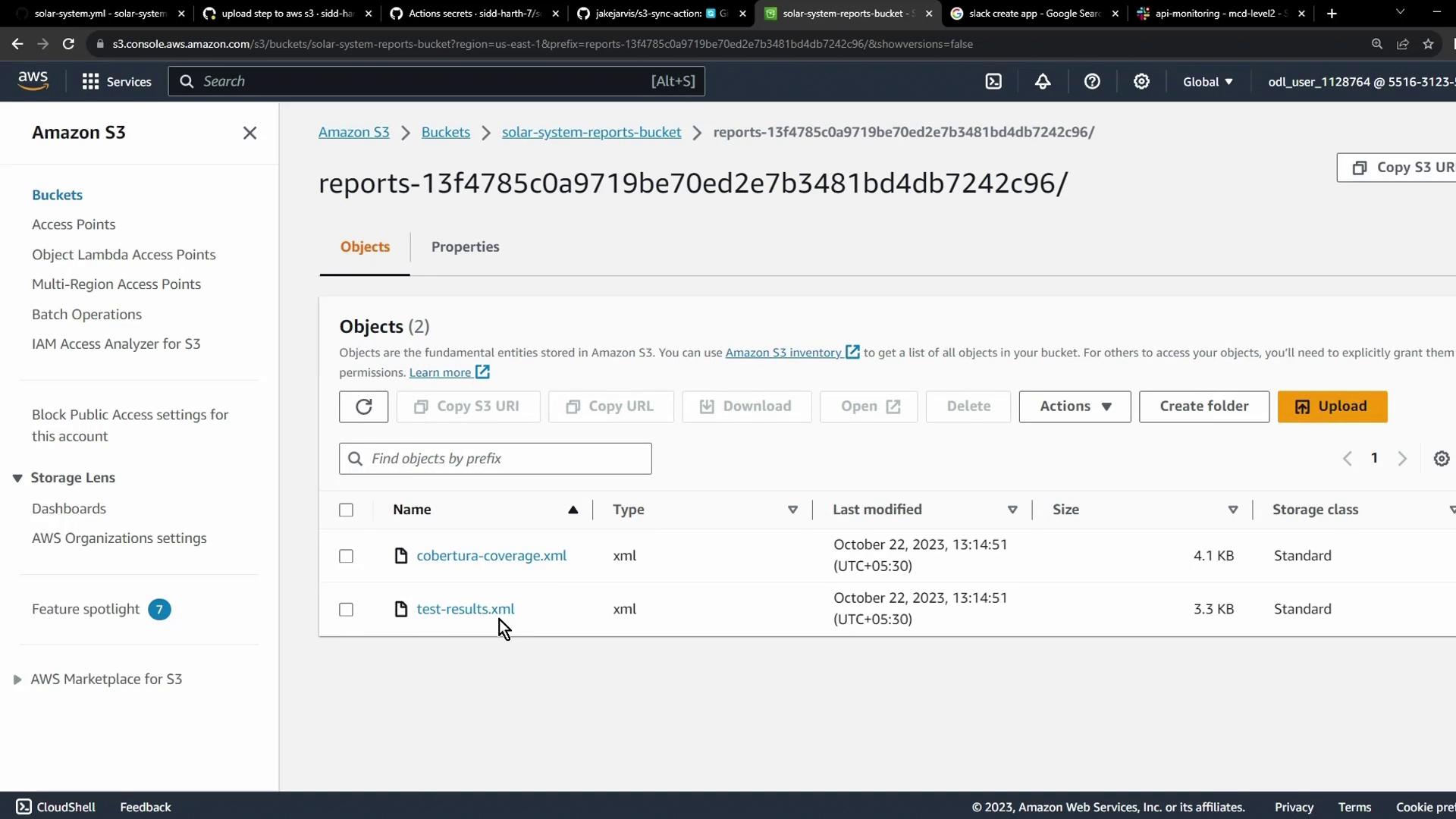Open the test-results.xml object link

click(x=465, y=609)
